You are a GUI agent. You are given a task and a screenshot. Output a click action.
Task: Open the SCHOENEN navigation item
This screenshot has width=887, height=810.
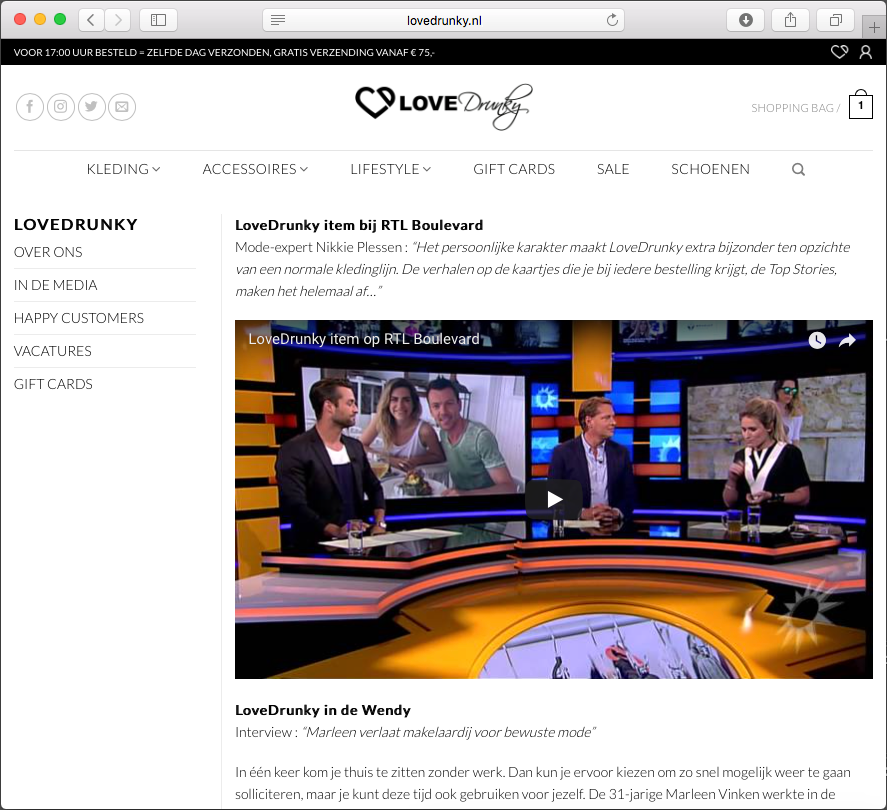pyautogui.click(x=710, y=169)
